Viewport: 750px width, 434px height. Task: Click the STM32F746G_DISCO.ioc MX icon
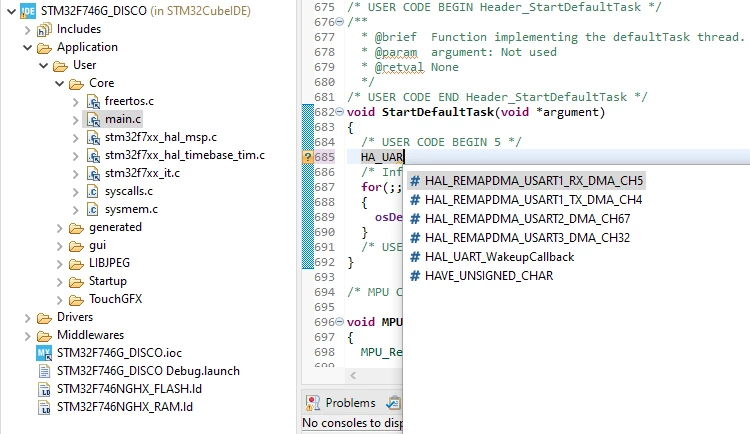point(44,353)
